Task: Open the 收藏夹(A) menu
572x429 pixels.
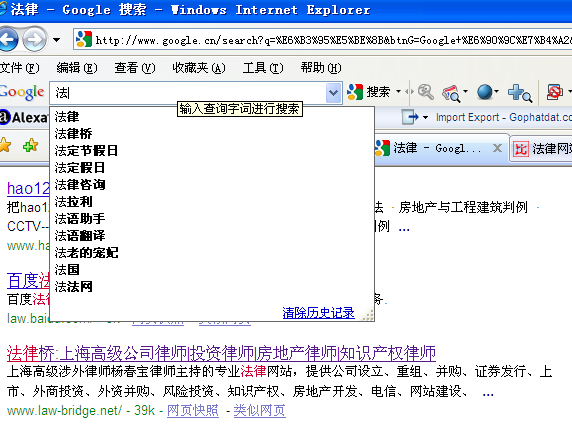Action: click(198, 68)
